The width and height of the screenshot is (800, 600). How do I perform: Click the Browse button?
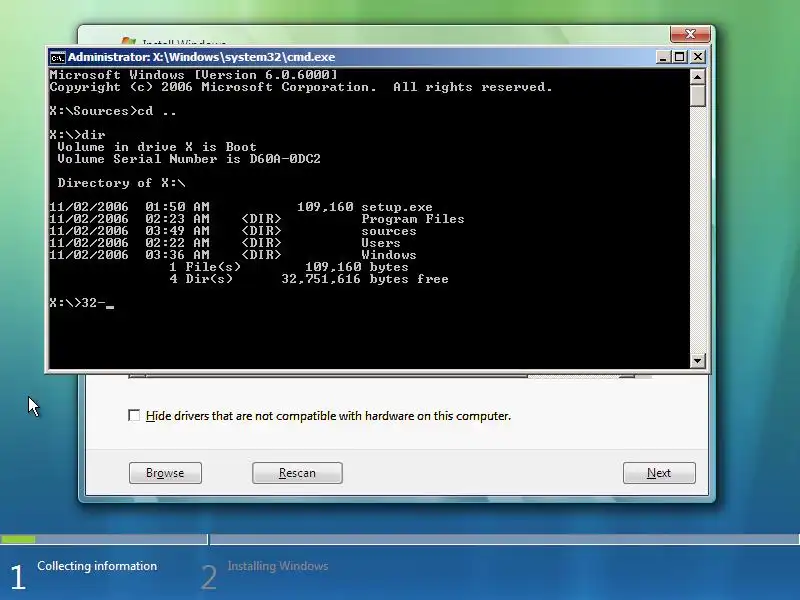(165, 473)
